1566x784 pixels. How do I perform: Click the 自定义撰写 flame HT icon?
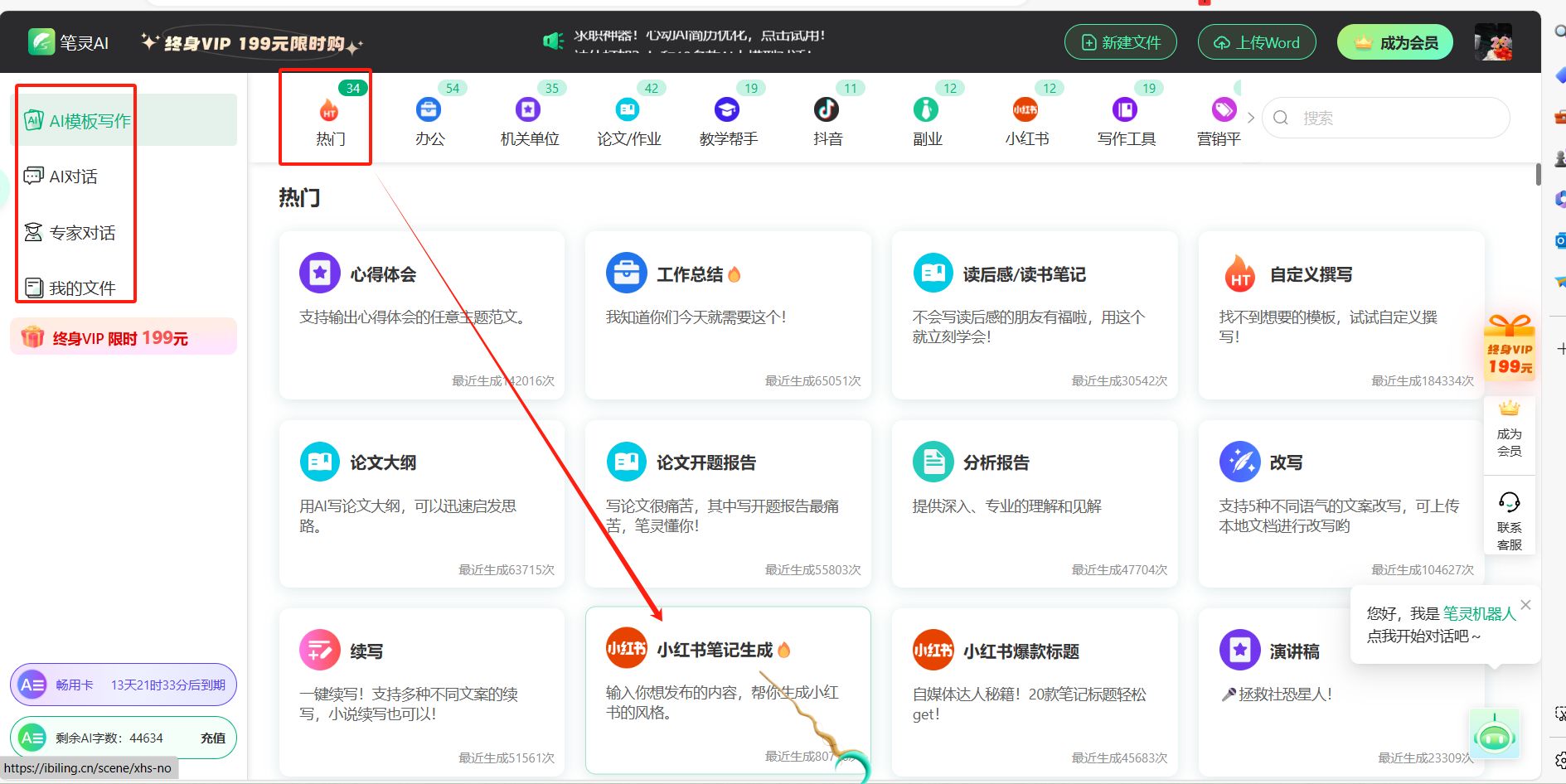click(1240, 273)
